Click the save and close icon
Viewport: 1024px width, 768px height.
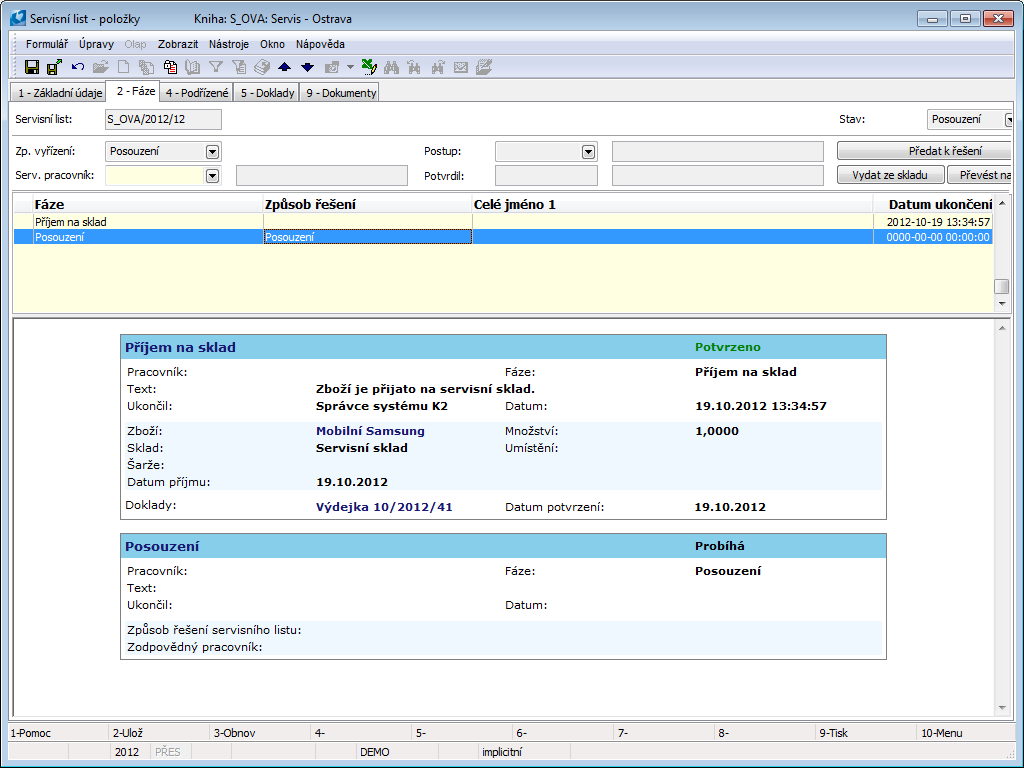[x=54, y=67]
